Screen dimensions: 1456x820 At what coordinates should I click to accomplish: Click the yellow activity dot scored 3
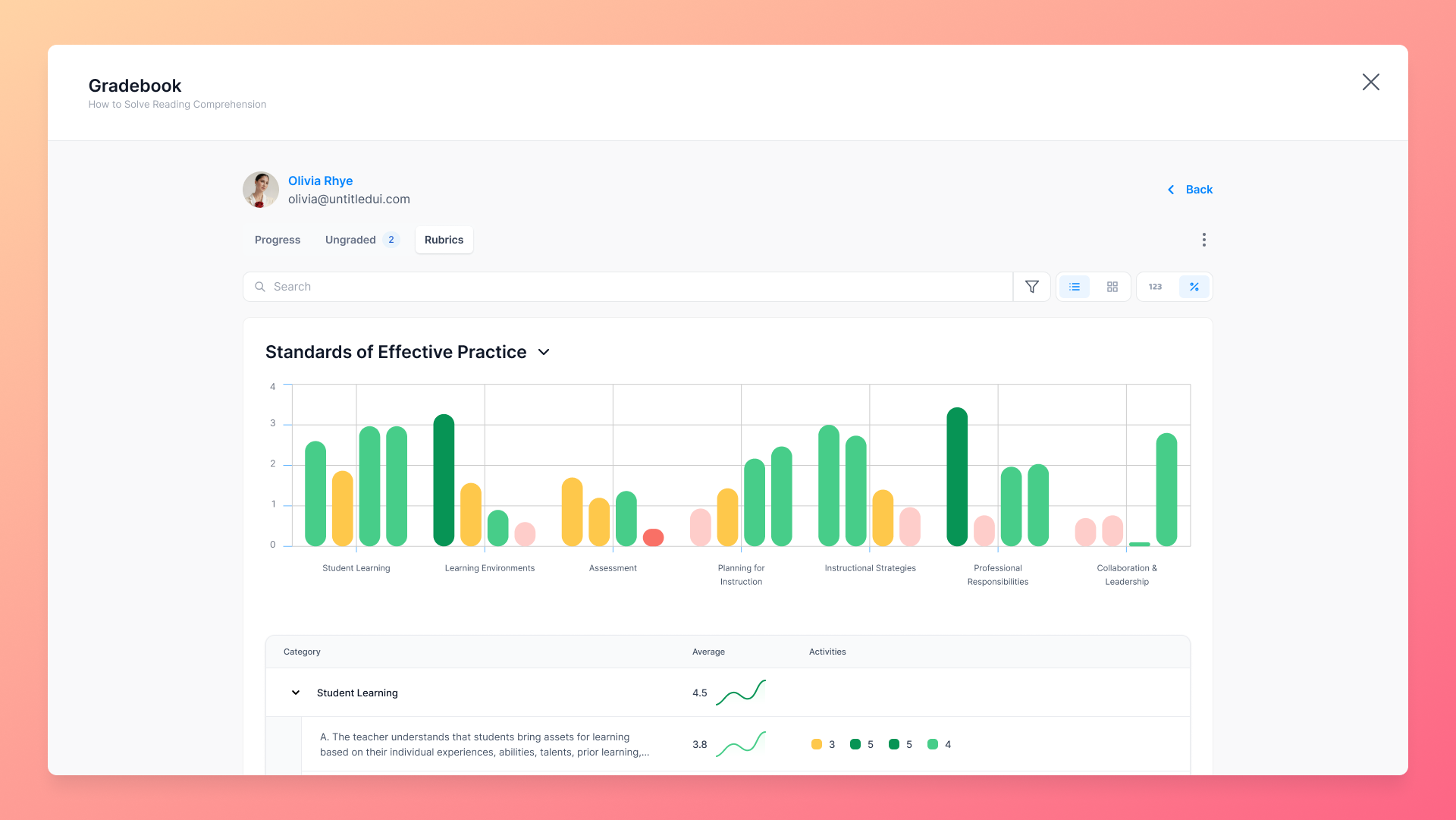point(817,744)
